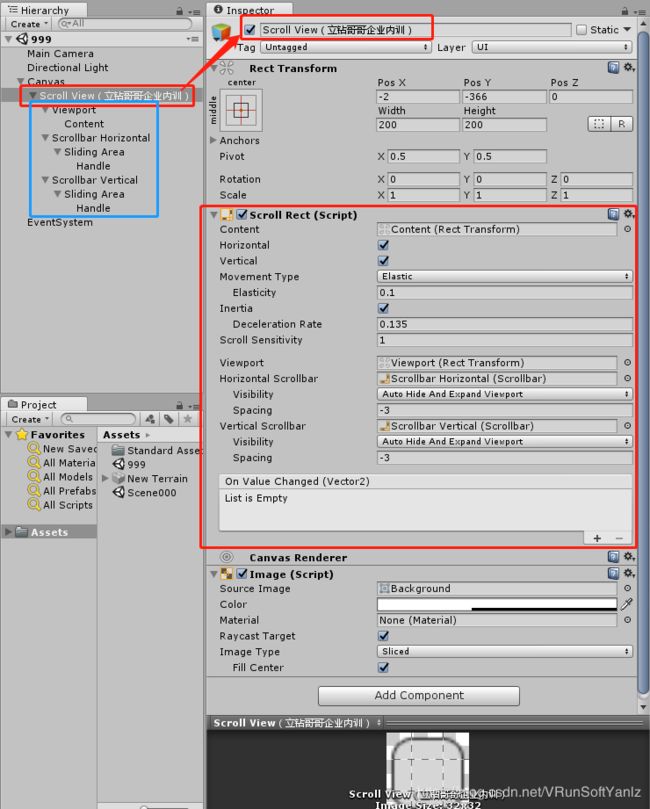Click the color eyedropper icon
This screenshot has height=809, width=650.
click(627, 604)
